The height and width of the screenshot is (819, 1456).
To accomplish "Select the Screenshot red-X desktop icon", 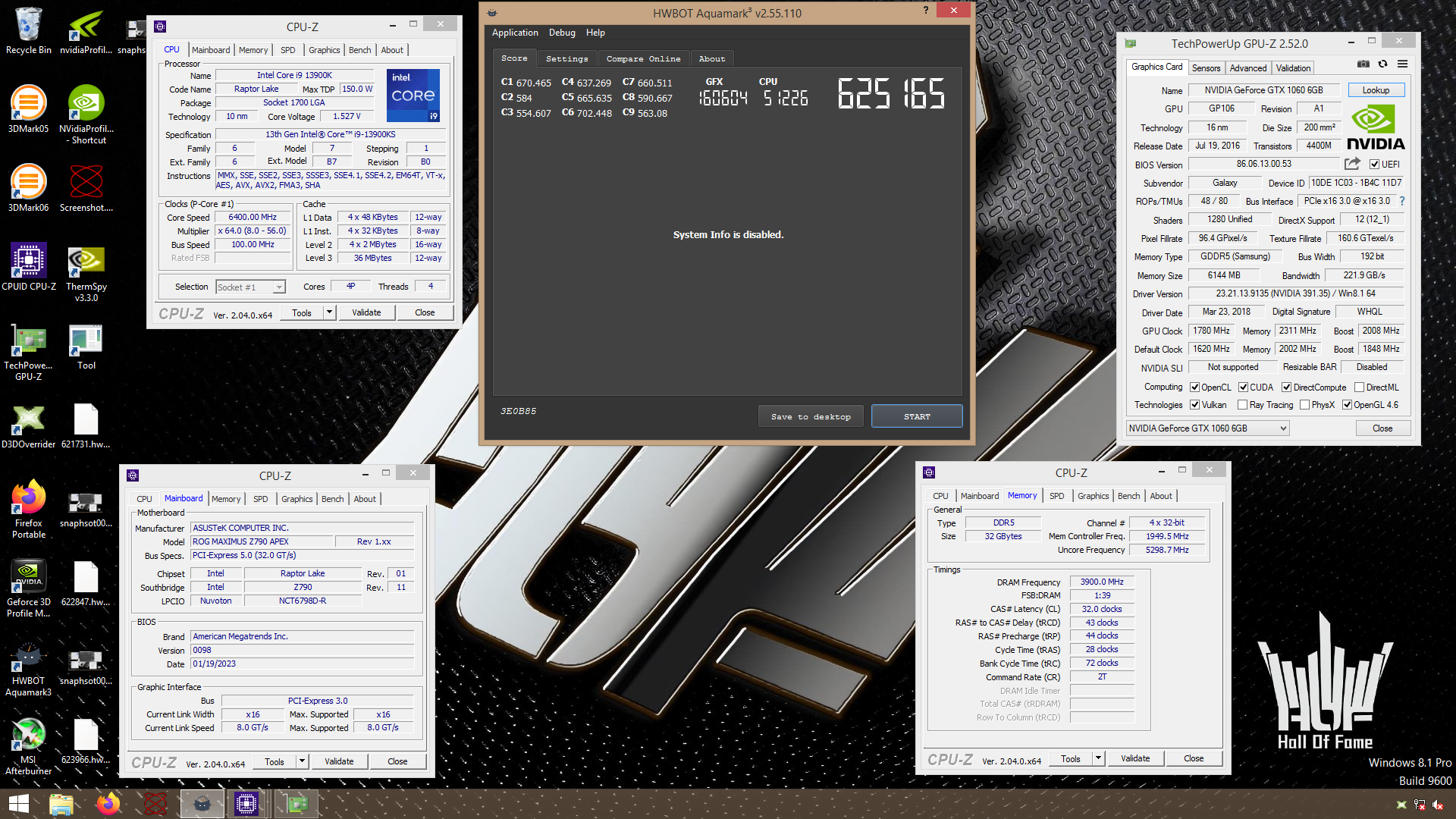I will (x=86, y=188).
